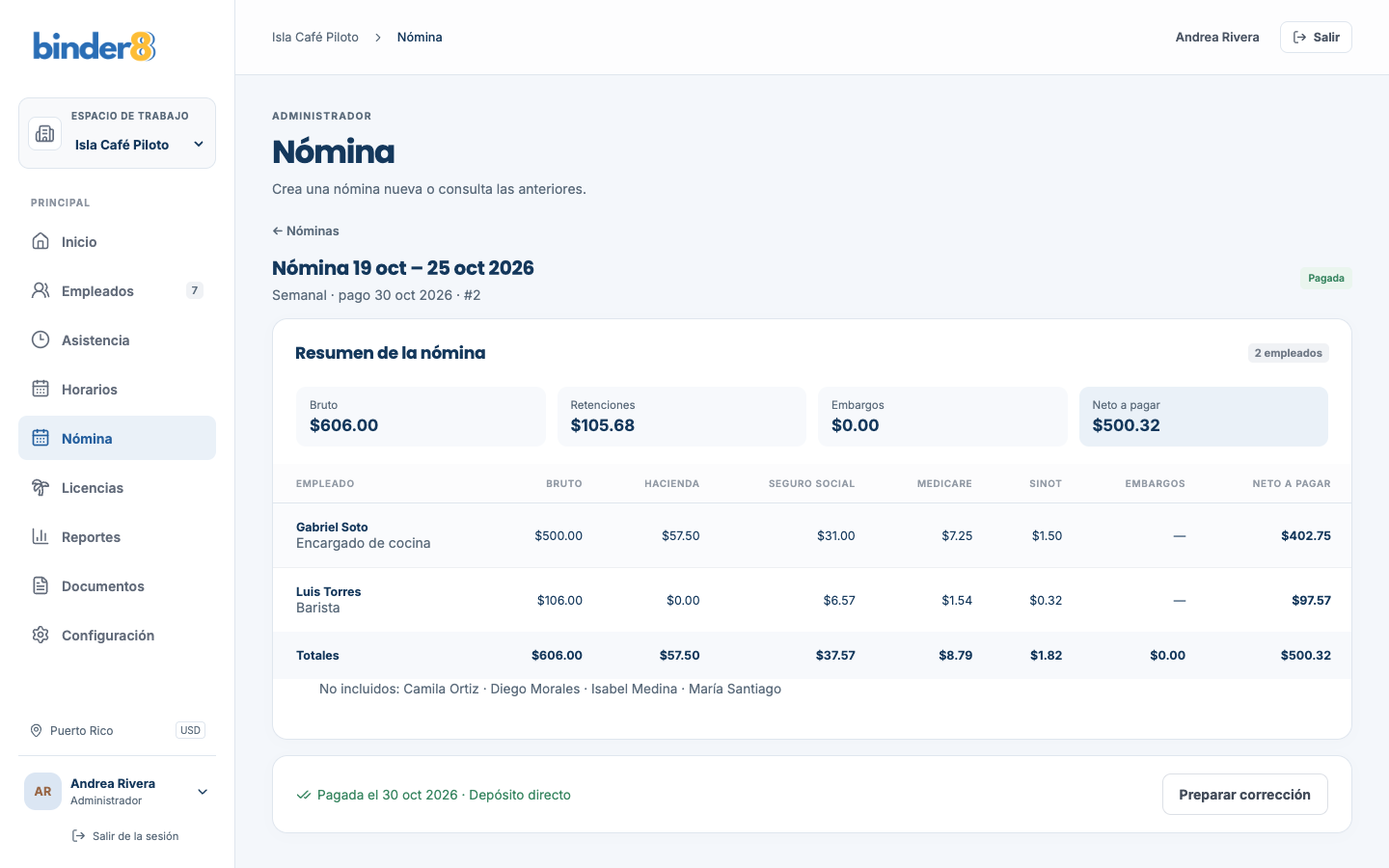
Task: Click the Horarios calendar icon
Action: [x=41, y=389]
